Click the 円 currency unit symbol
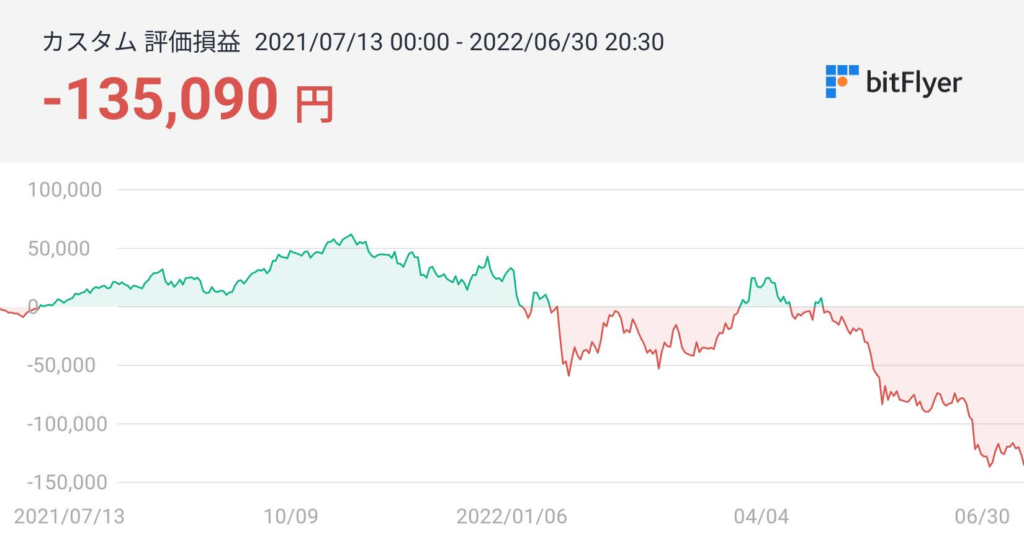The height and width of the screenshot is (537, 1024). click(315, 103)
